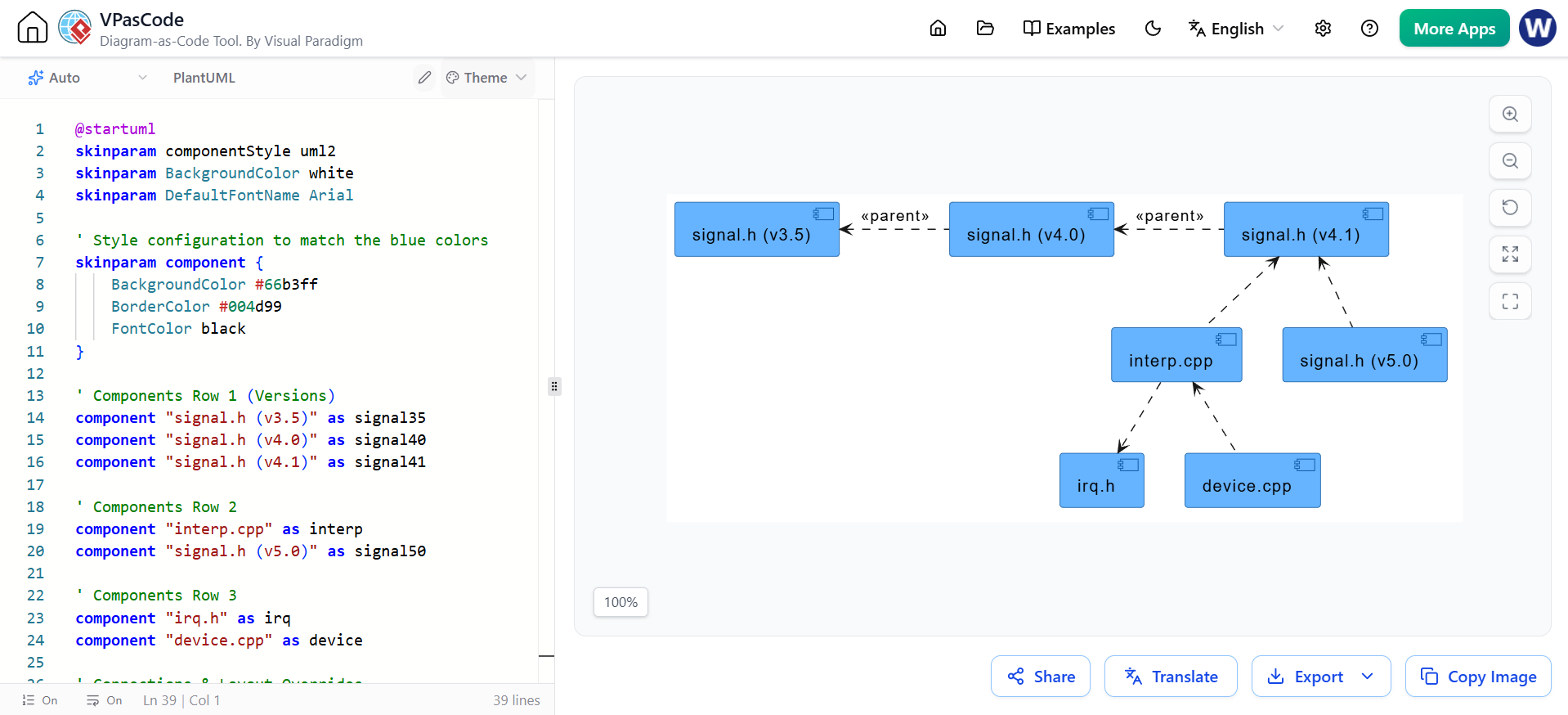Click the Copy Image button
Screen dimensions: 1568x715
click(x=1478, y=677)
